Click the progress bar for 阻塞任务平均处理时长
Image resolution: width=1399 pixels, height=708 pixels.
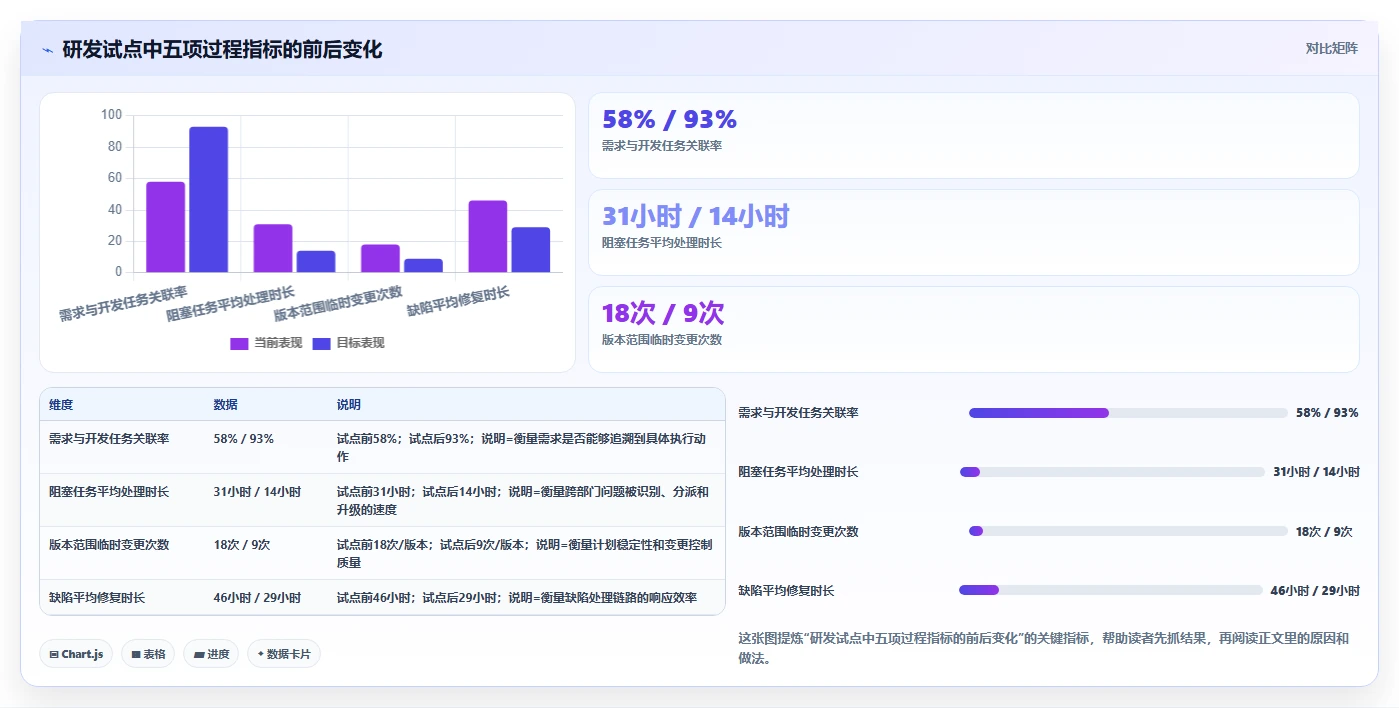(x=1112, y=472)
